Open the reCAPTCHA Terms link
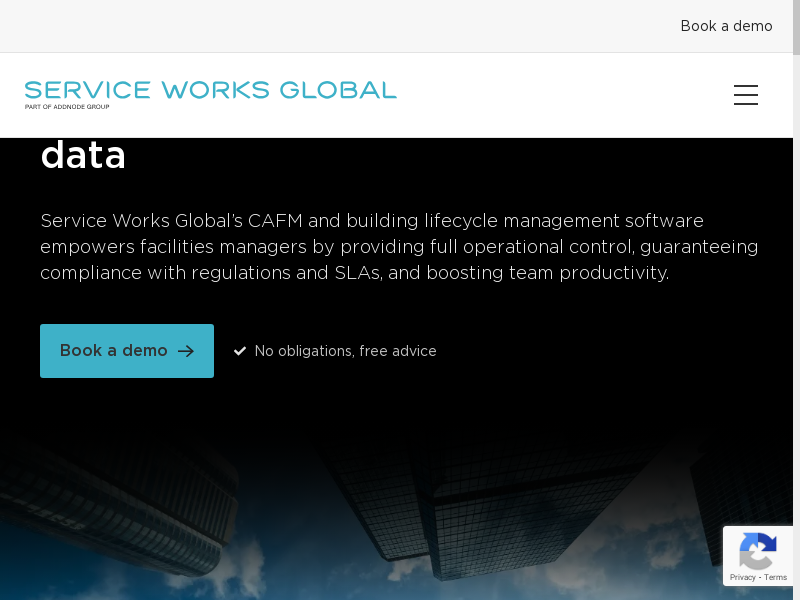 776,577
